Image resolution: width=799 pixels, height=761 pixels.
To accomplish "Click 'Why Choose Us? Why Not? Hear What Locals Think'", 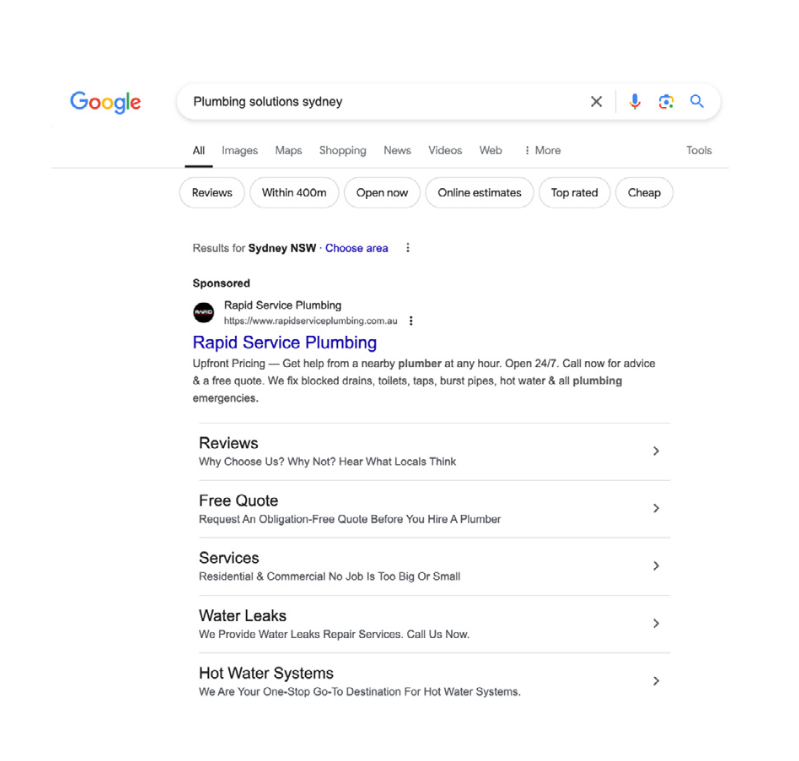I will coord(327,462).
